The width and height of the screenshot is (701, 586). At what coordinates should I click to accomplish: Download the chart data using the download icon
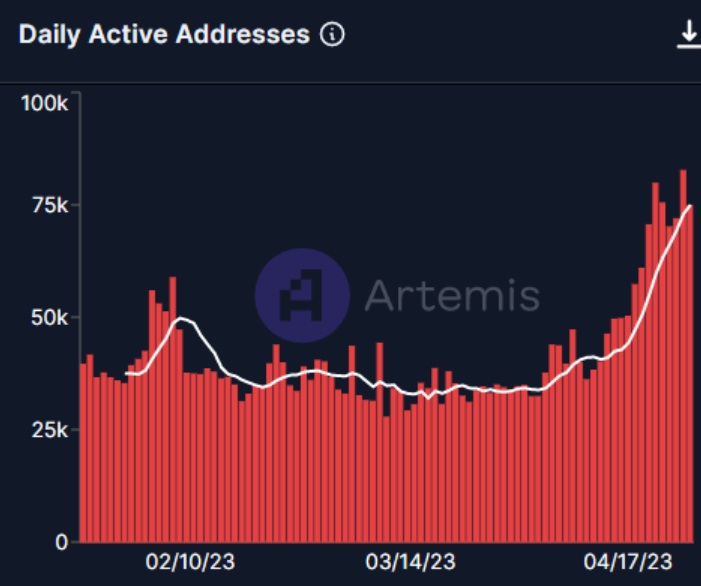pyautogui.click(x=689, y=35)
